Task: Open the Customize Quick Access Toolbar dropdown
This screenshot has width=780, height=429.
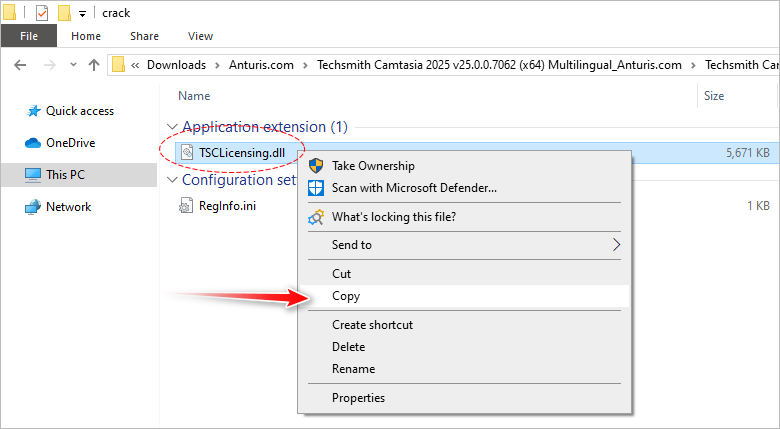Action: point(82,14)
